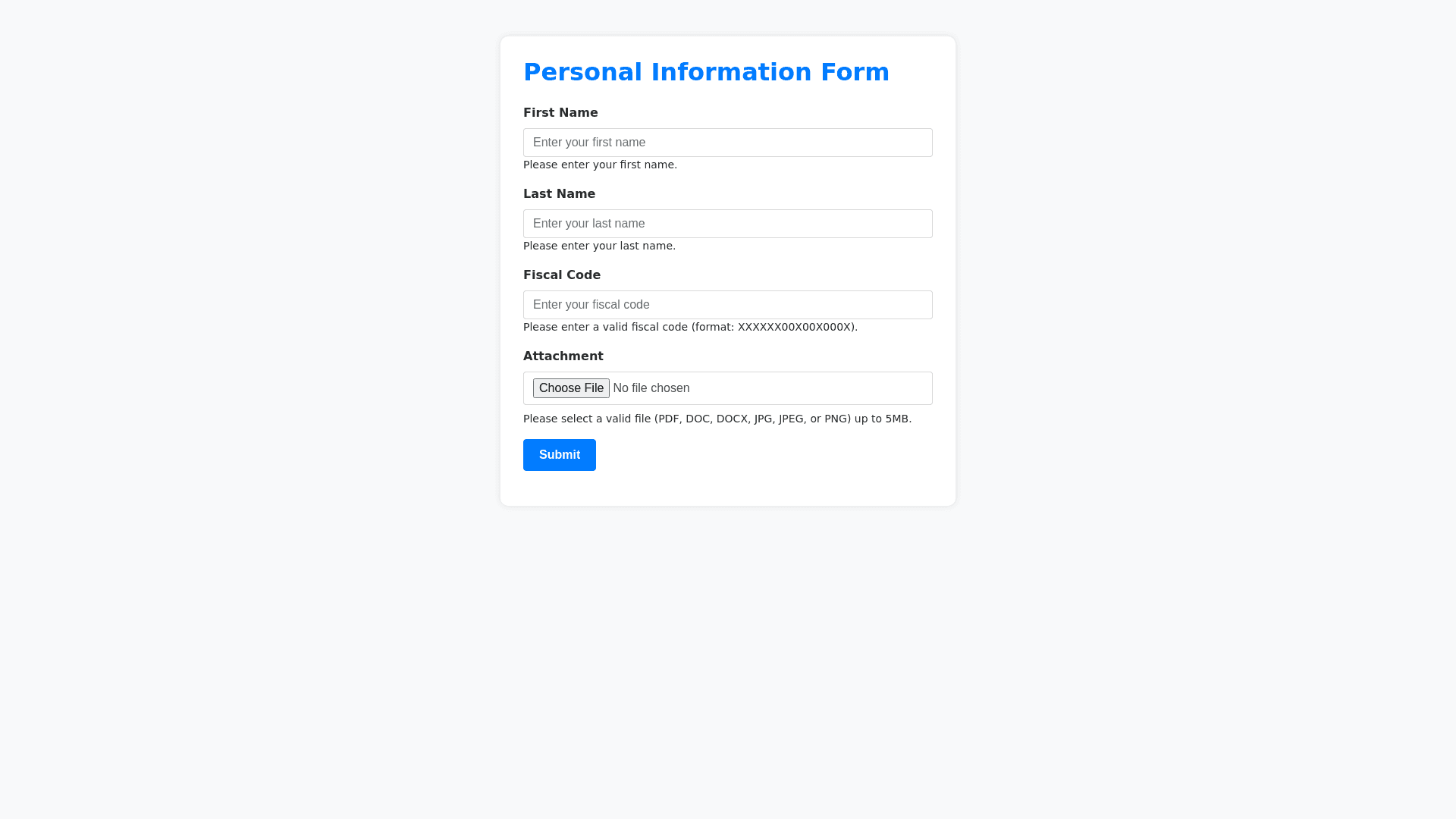
Task: Select the Fiscal Code input field
Action: coord(728,305)
